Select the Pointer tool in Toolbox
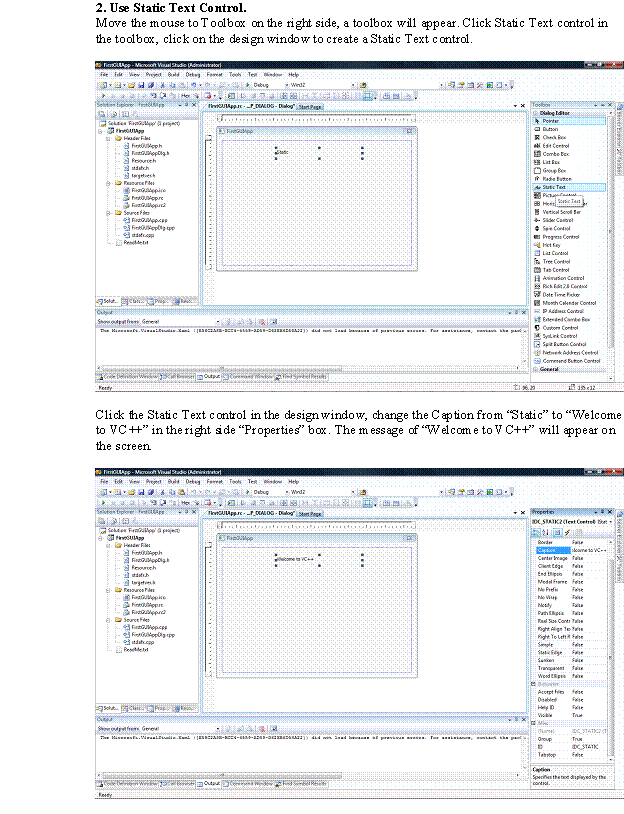This screenshot has width=624, height=814. click(x=569, y=121)
